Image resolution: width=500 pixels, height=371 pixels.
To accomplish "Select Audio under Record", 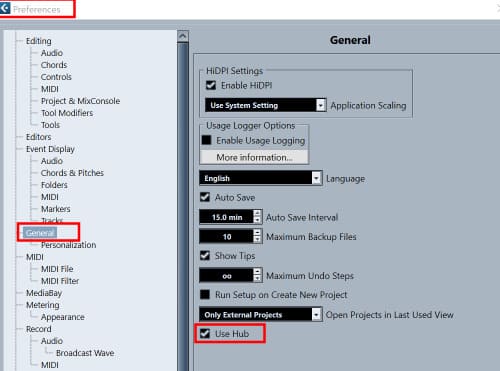I will 52,341.
